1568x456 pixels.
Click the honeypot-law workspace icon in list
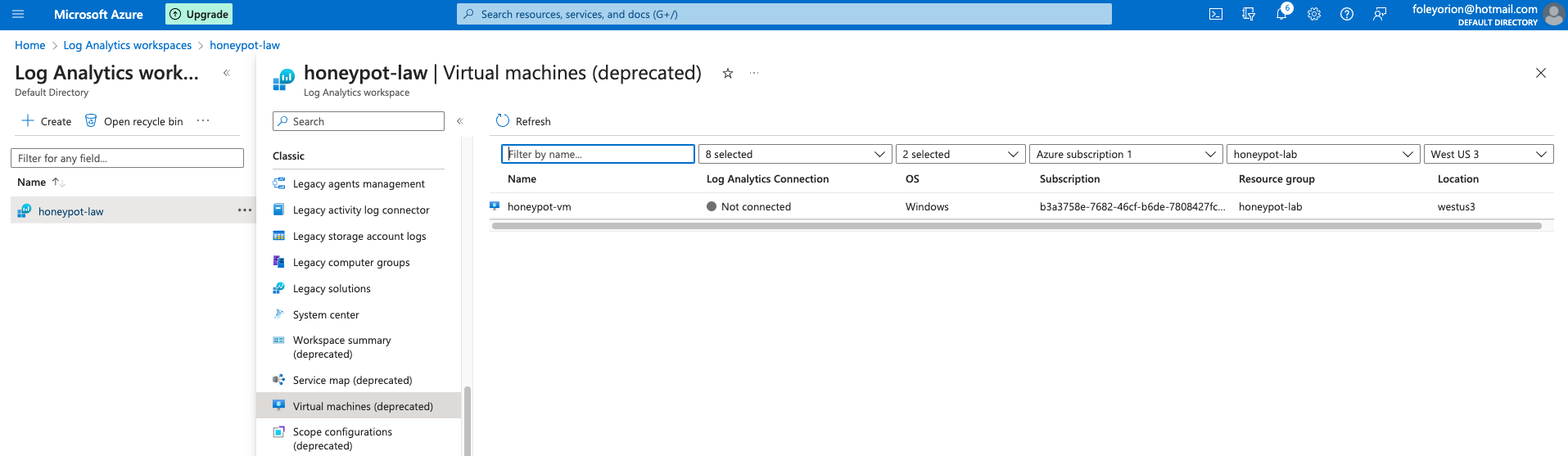tap(25, 210)
